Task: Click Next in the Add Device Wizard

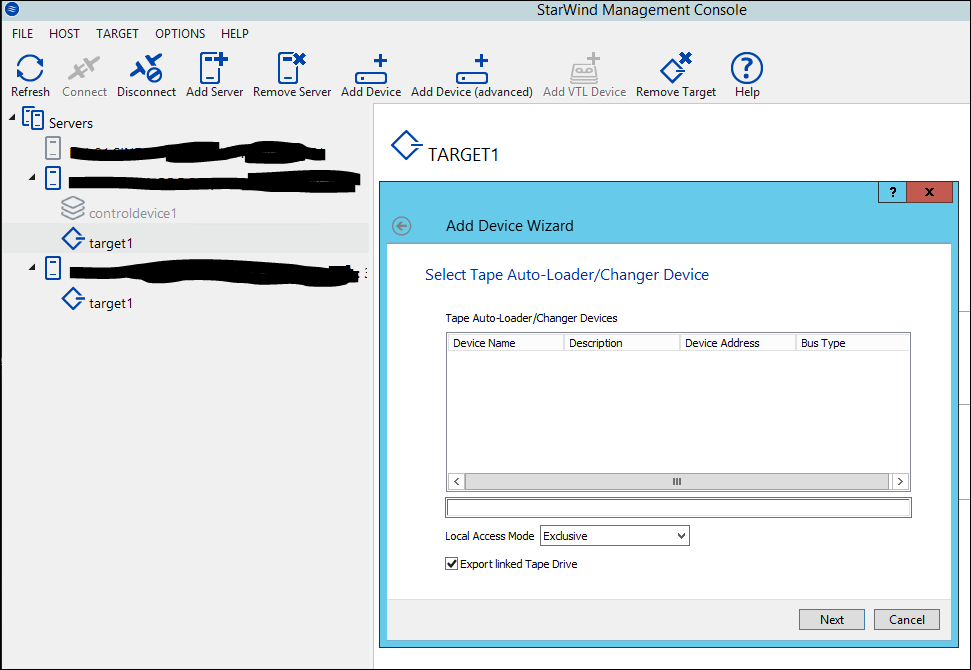Action: [x=832, y=619]
